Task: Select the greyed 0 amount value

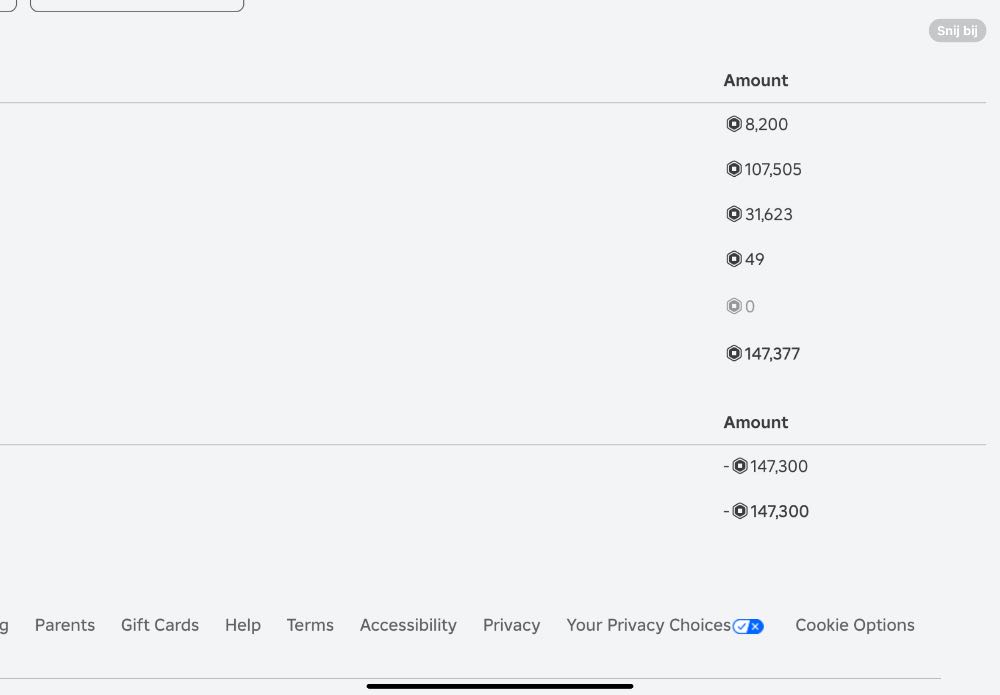Action: tap(750, 307)
